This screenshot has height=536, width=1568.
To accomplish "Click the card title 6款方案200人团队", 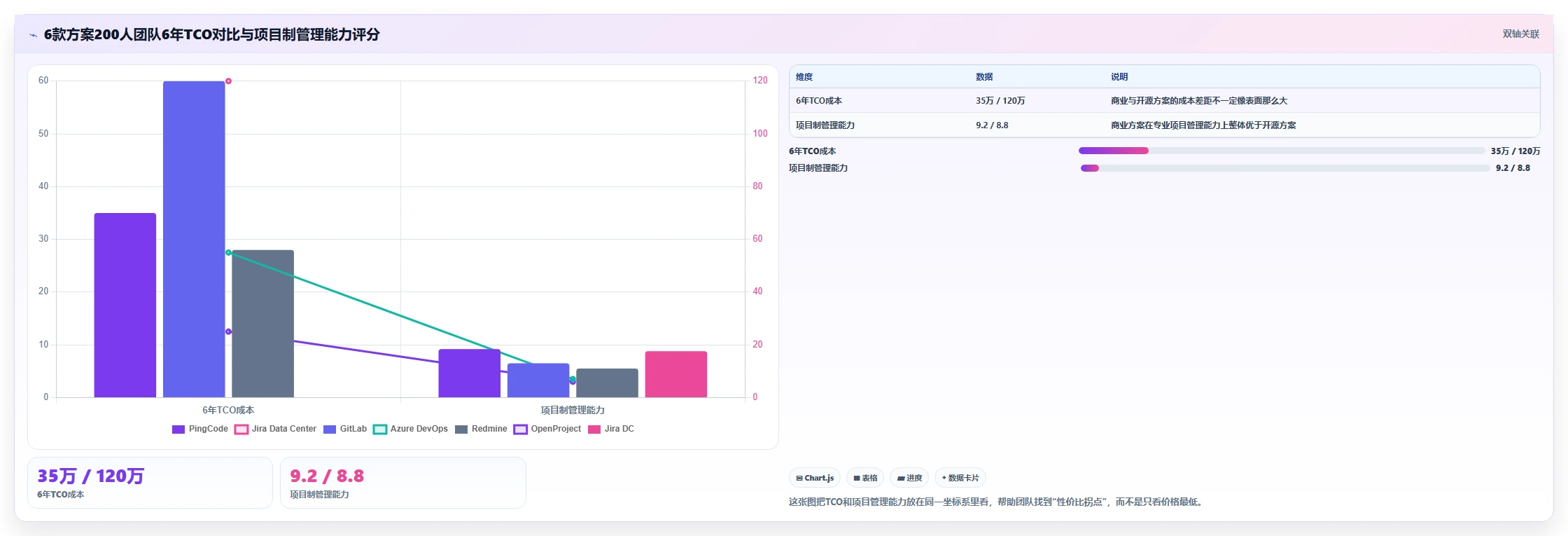I will [x=211, y=34].
